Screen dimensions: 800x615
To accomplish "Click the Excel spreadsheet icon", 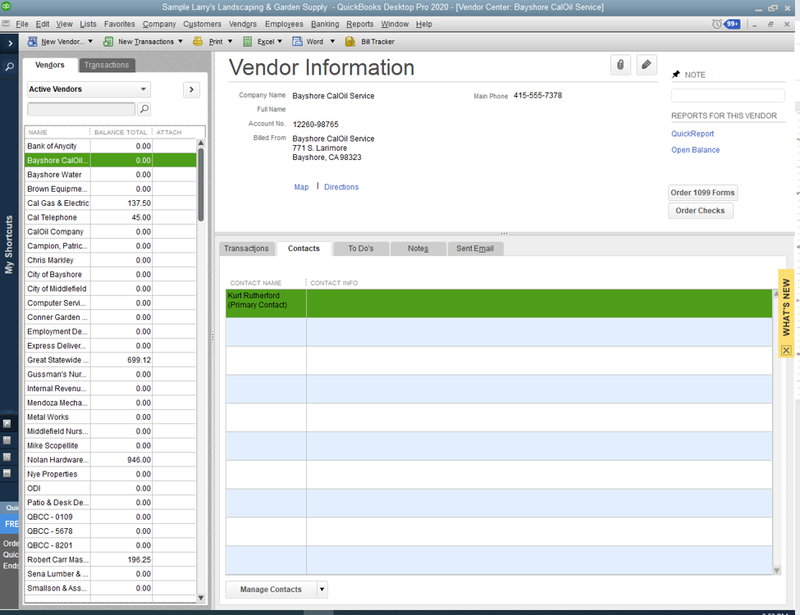I will pos(247,42).
